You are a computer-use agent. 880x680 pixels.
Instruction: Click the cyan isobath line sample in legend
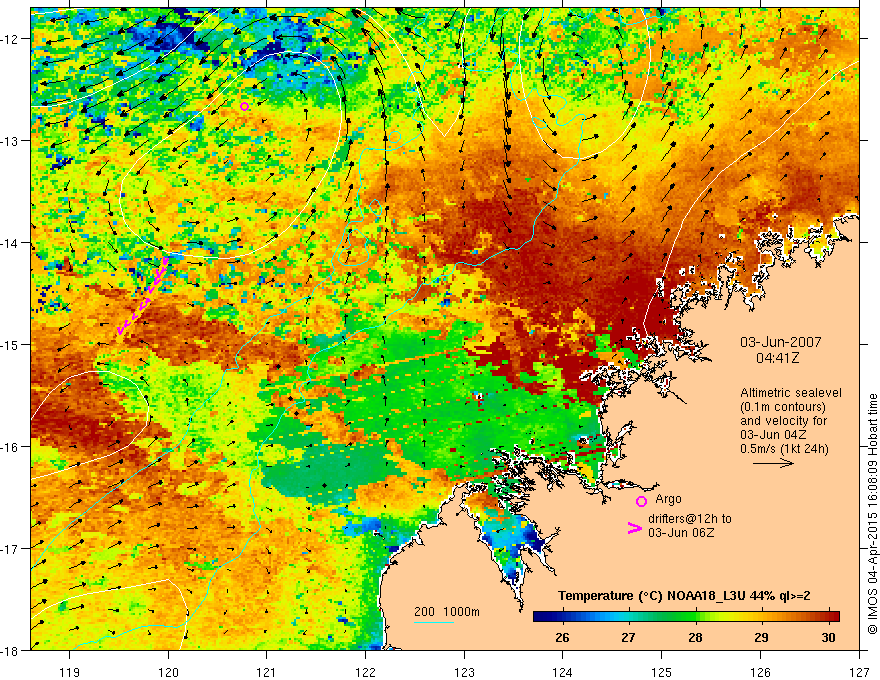[x=434, y=622]
